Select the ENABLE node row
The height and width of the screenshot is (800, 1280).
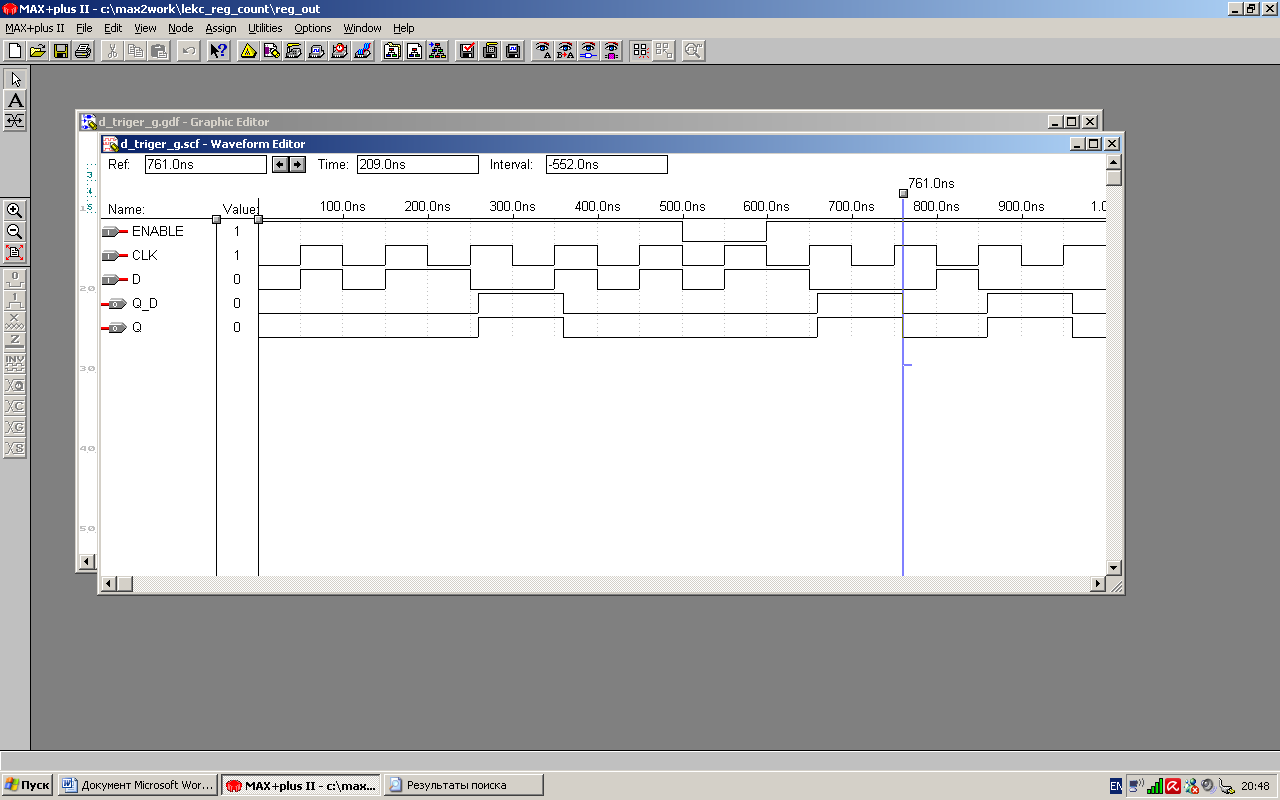point(160,231)
